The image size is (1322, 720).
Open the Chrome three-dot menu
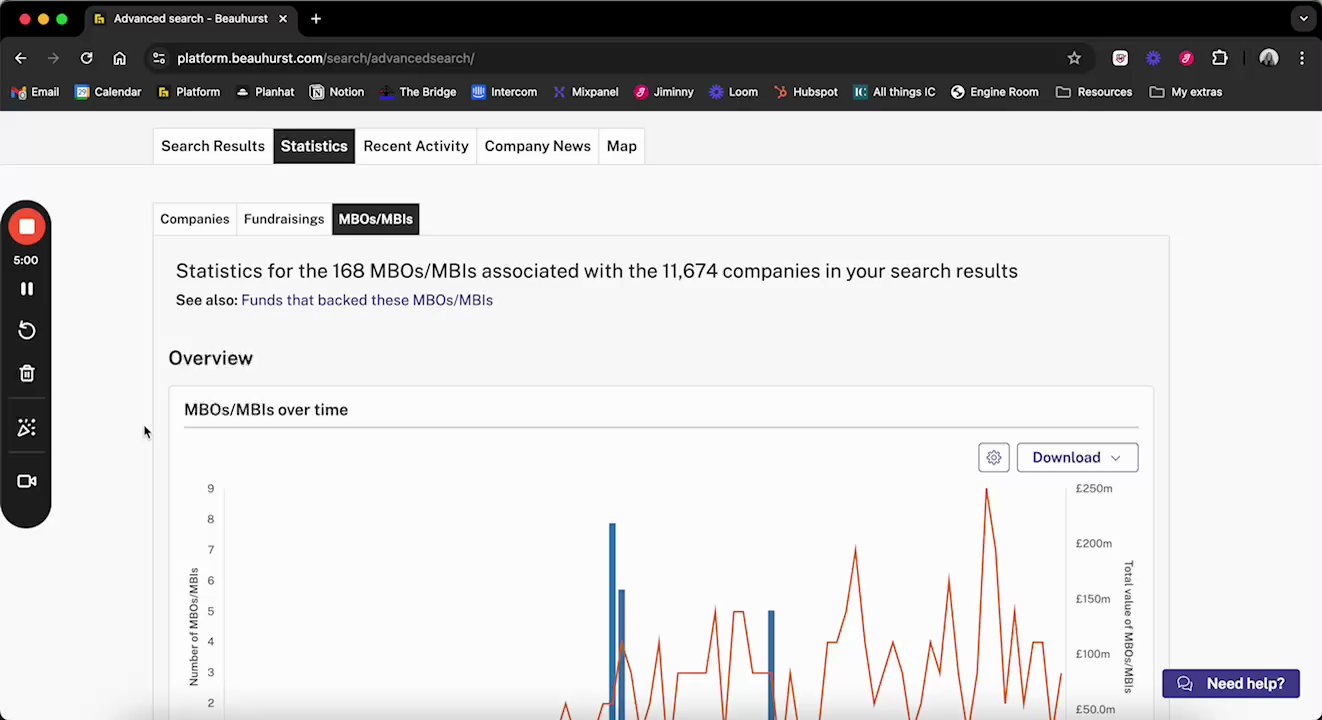click(1302, 58)
